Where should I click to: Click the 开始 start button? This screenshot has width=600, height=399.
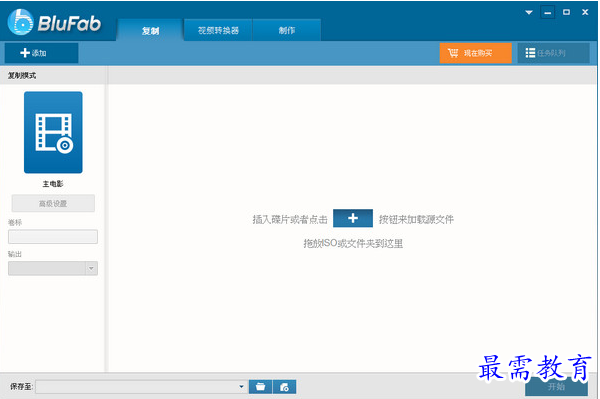coord(556,386)
